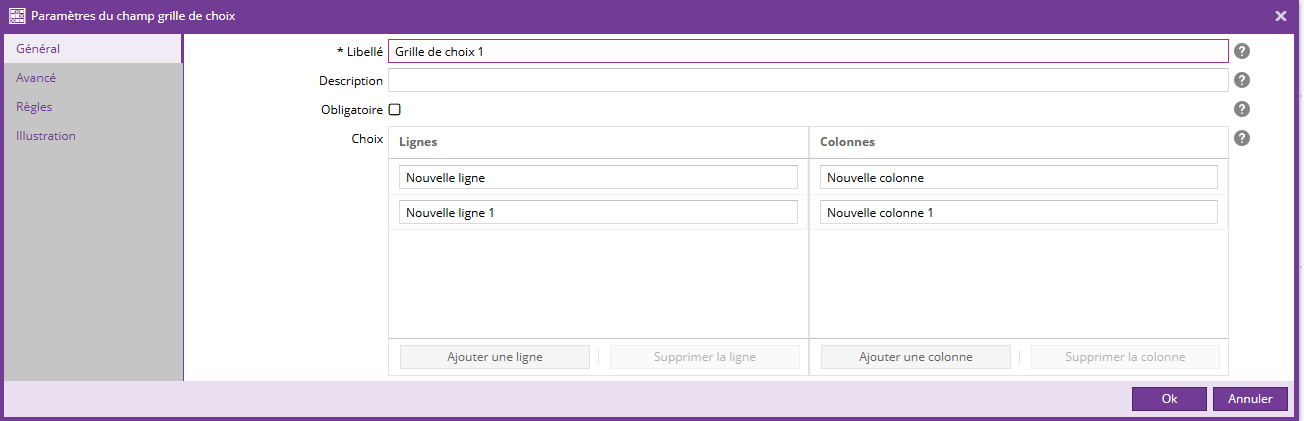Enable the Obligatoire checkbox
Image resolution: width=1304 pixels, height=421 pixels.
point(394,110)
